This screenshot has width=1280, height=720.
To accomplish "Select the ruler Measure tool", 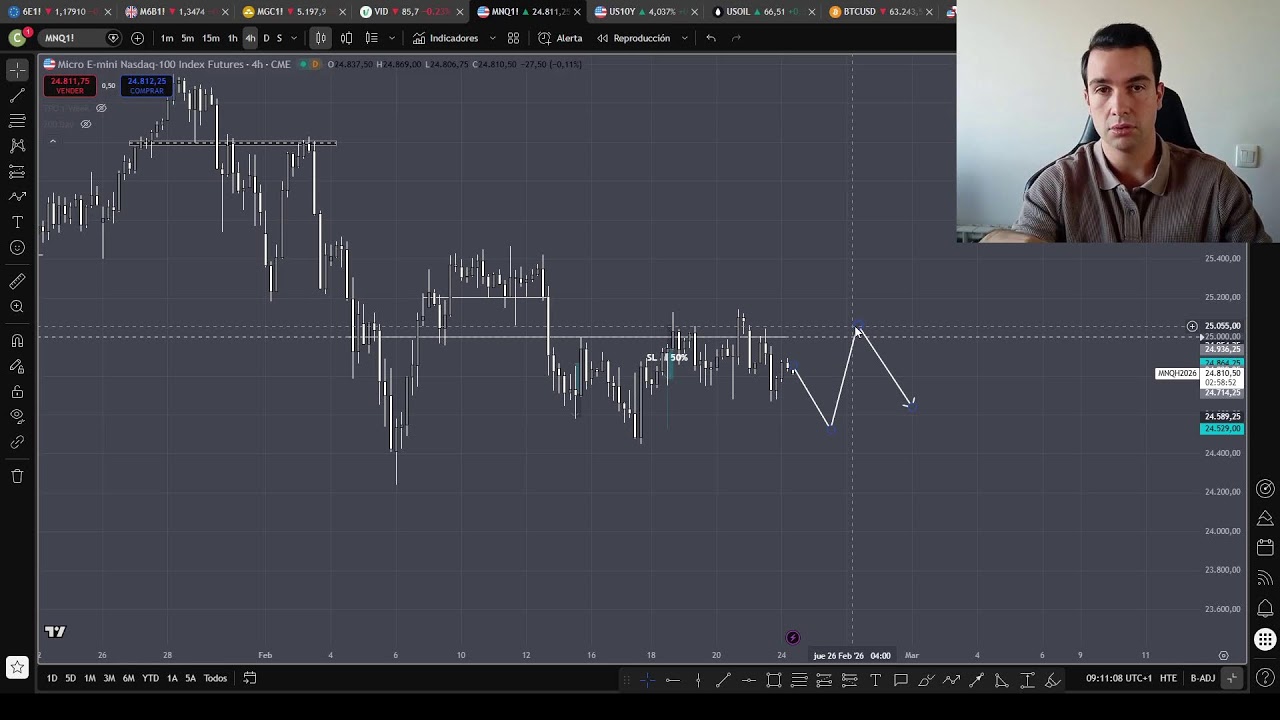I will (17, 282).
